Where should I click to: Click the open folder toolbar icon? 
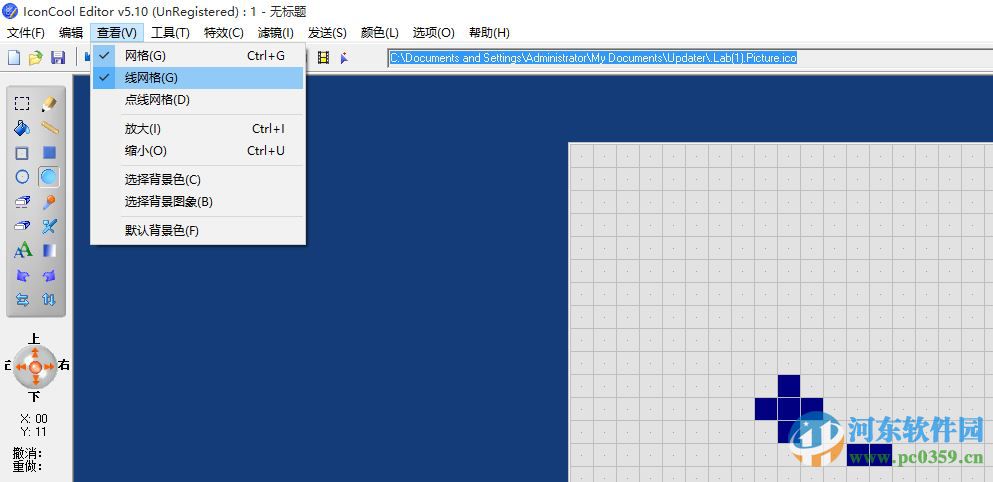(x=35, y=58)
